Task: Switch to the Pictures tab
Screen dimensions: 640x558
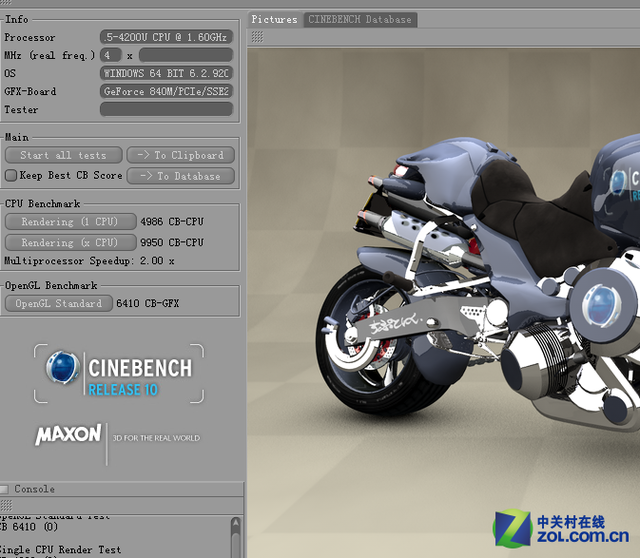Action: (274, 19)
